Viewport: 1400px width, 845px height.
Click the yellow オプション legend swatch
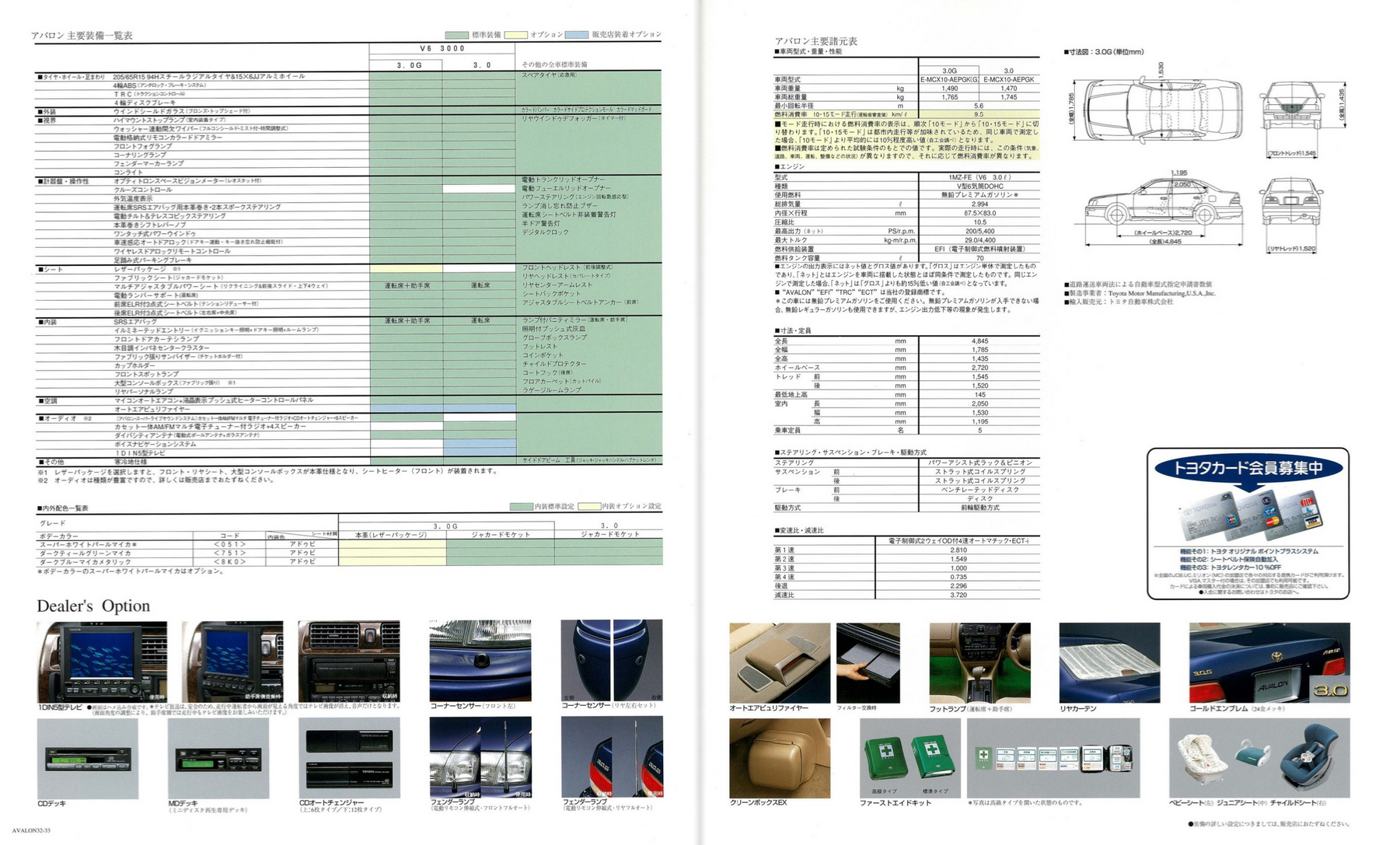point(515,35)
